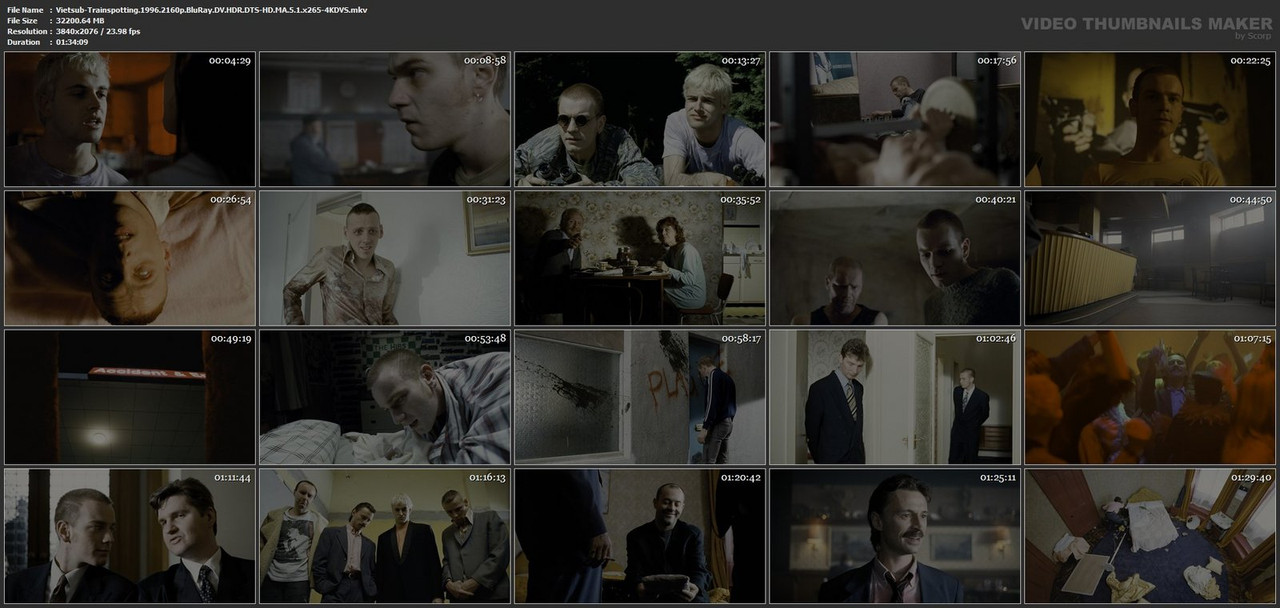1280x608 pixels.
Task: Select the frame at 00:17:56
Action: pos(895,119)
